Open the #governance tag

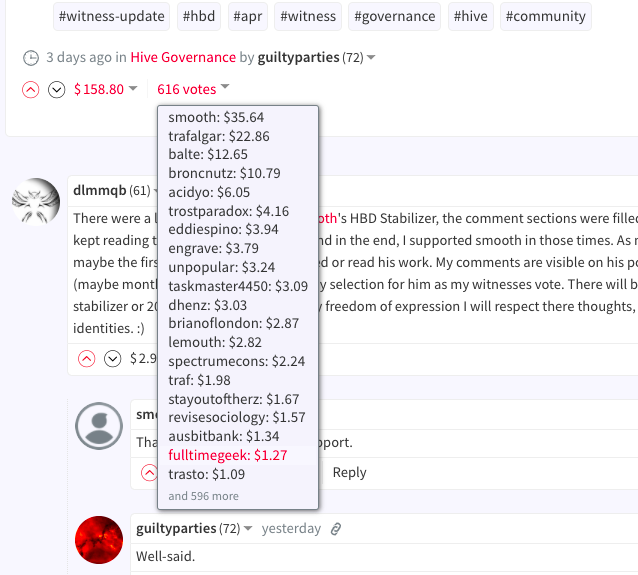click(394, 16)
